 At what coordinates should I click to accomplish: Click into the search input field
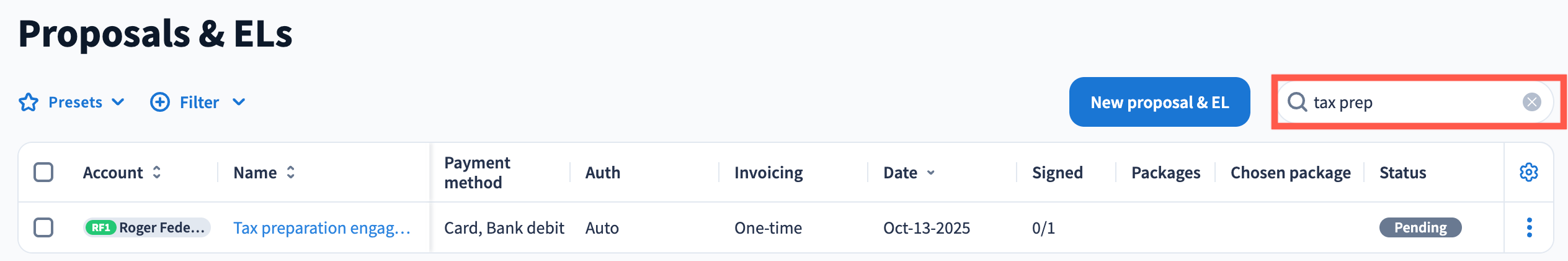[x=1414, y=102]
